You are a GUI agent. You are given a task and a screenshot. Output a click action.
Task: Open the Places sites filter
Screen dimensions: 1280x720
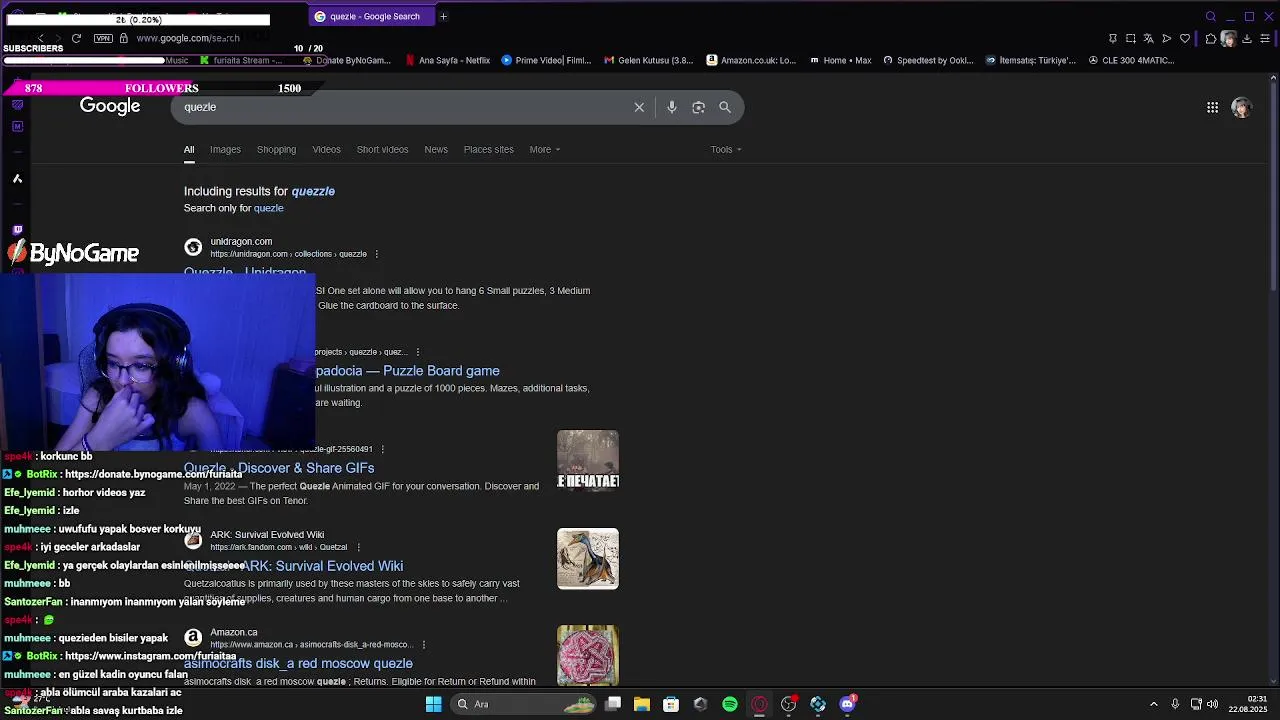[488, 149]
